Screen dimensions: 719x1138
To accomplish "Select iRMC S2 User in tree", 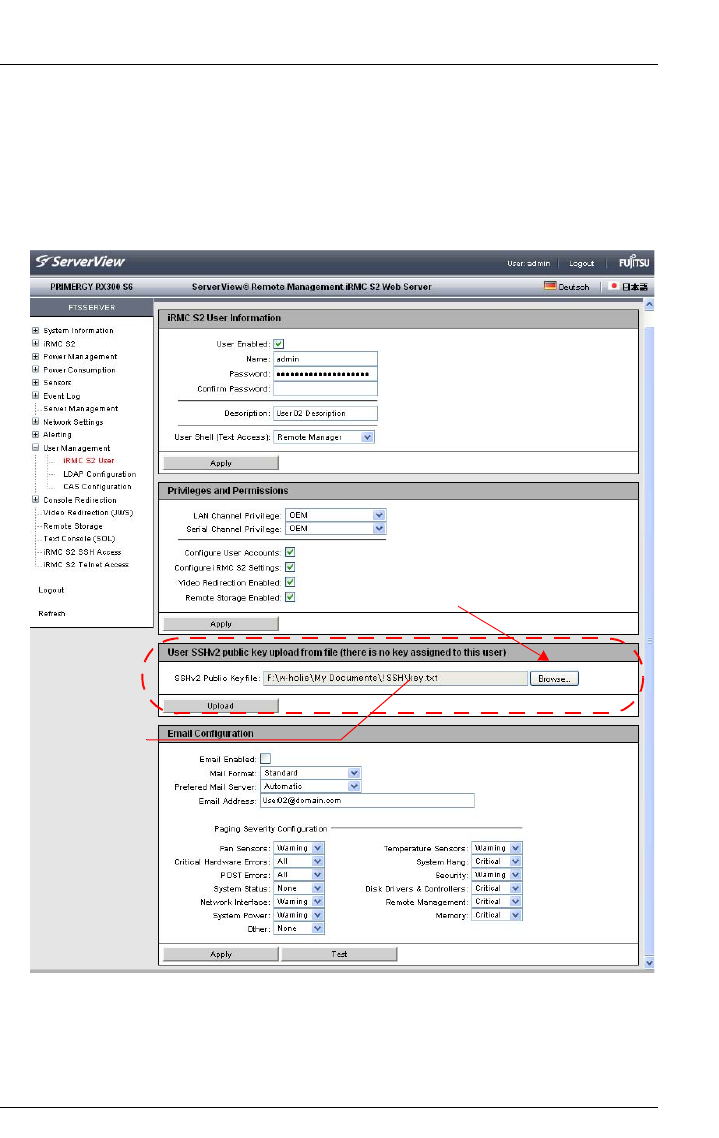I will pos(89,460).
